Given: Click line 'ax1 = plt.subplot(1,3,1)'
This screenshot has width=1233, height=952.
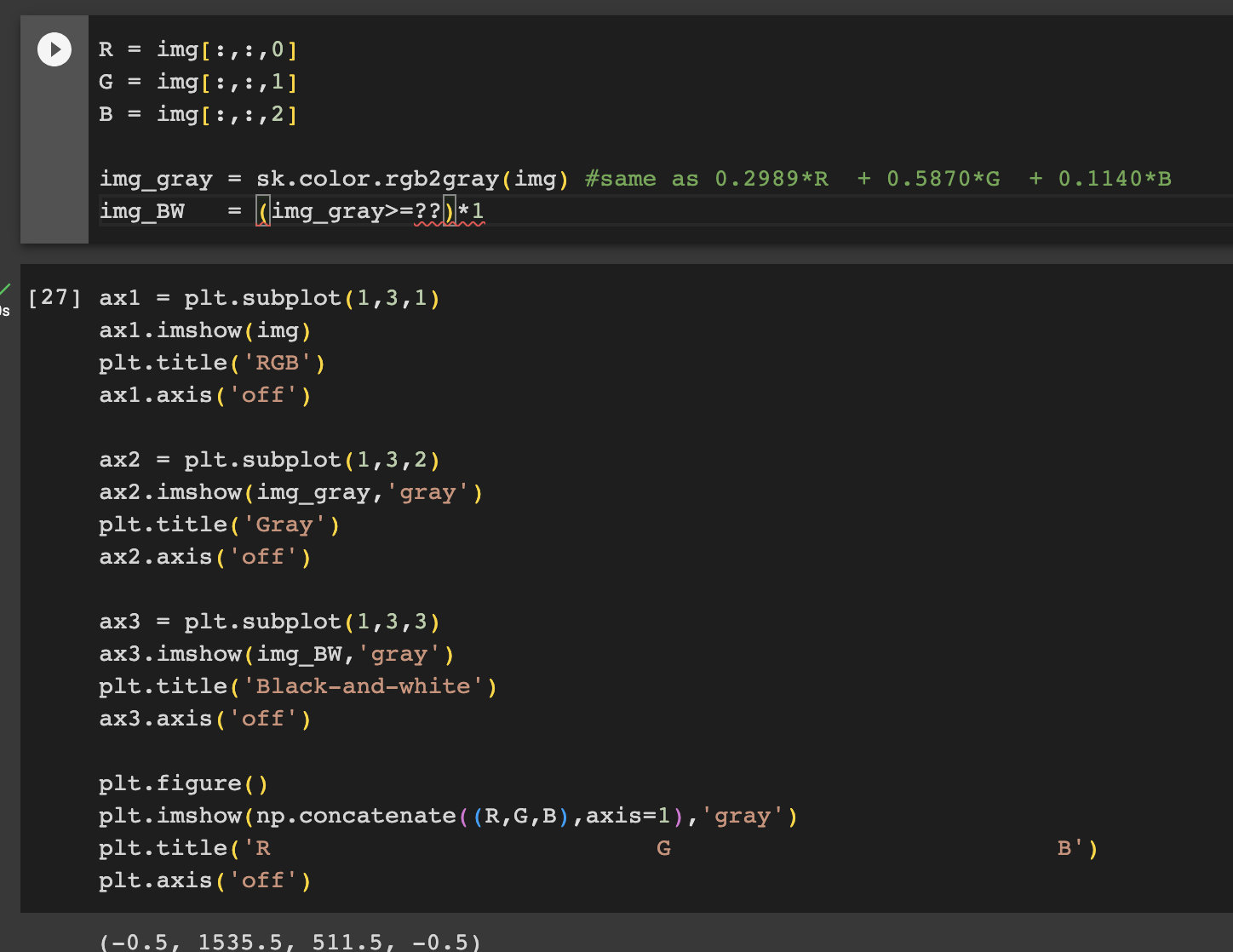Looking at the screenshot, I should [269, 298].
